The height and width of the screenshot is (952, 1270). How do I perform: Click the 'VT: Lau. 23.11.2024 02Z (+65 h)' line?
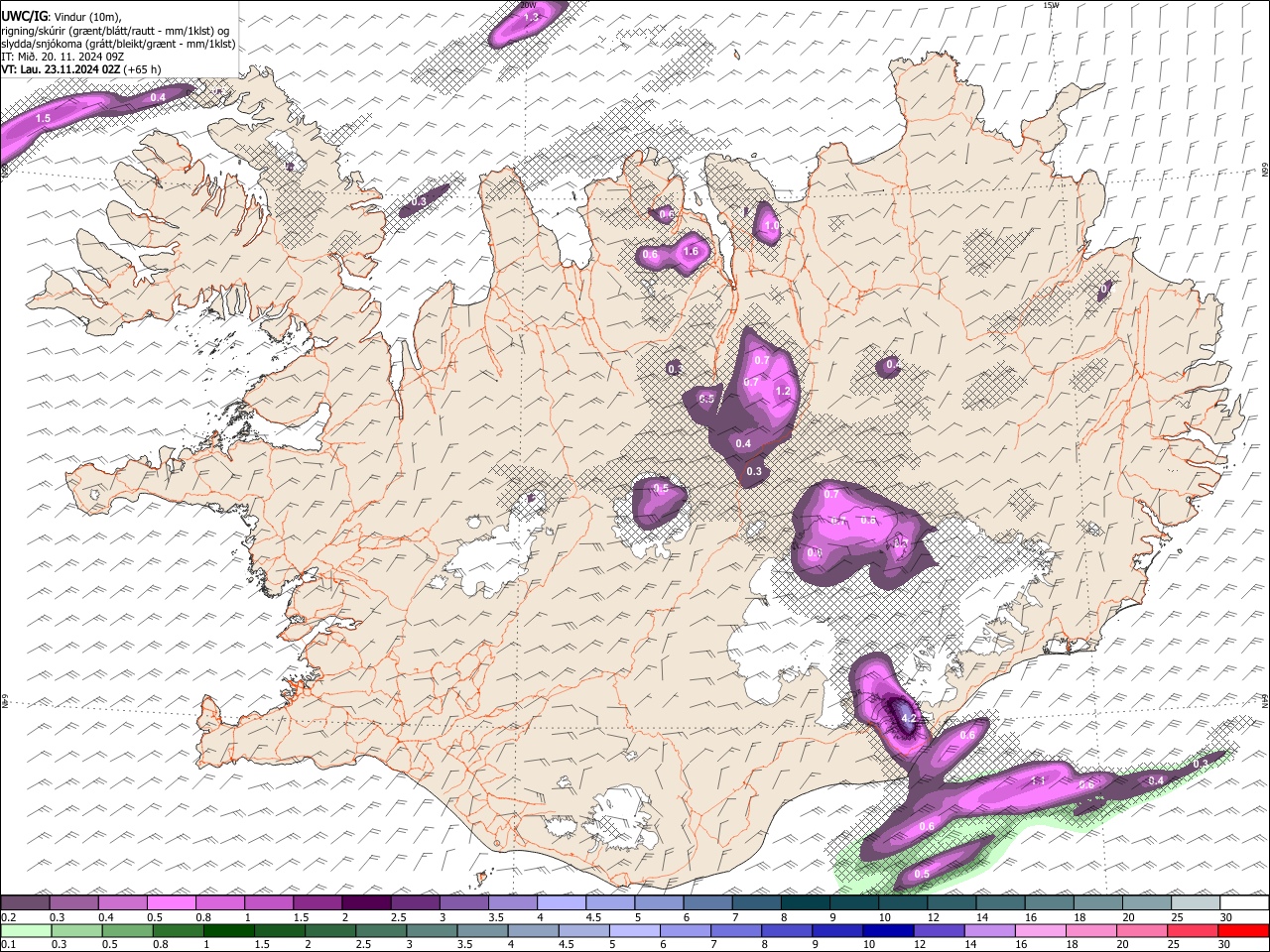[x=80, y=69]
